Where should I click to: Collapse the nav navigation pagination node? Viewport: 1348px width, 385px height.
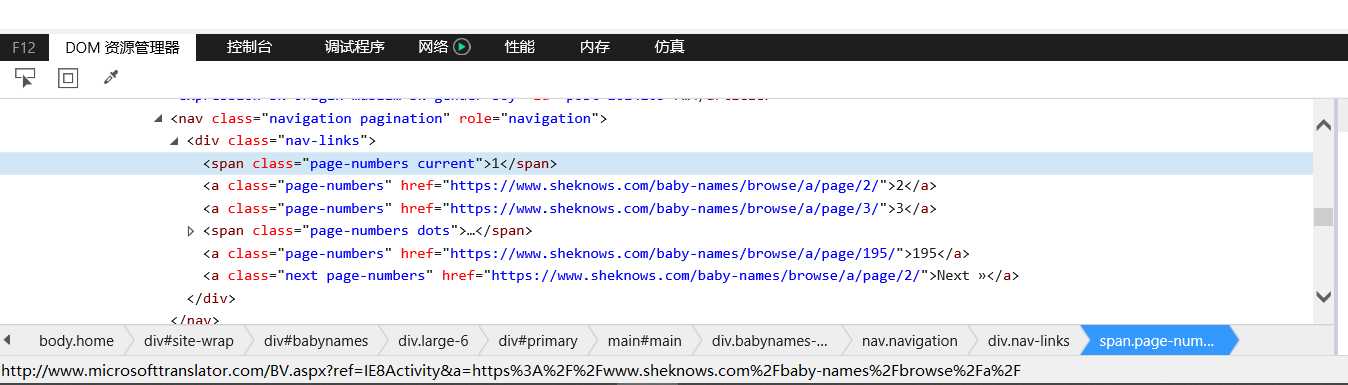159,118
